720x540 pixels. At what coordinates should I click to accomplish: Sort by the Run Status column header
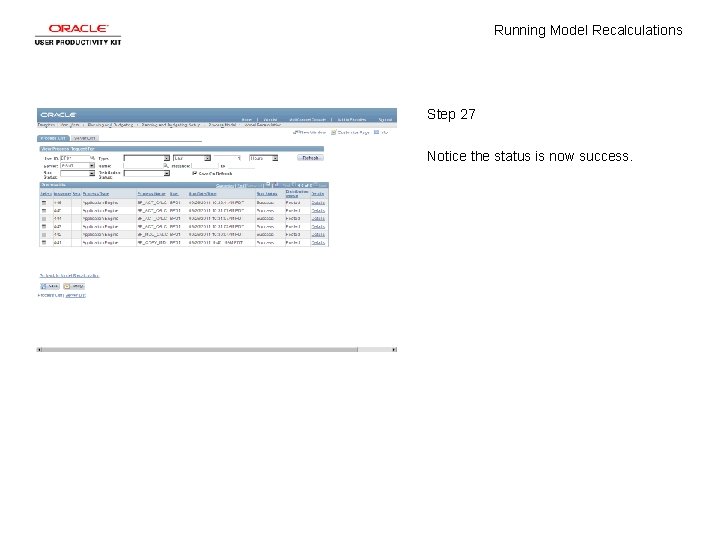pos(267,194)
